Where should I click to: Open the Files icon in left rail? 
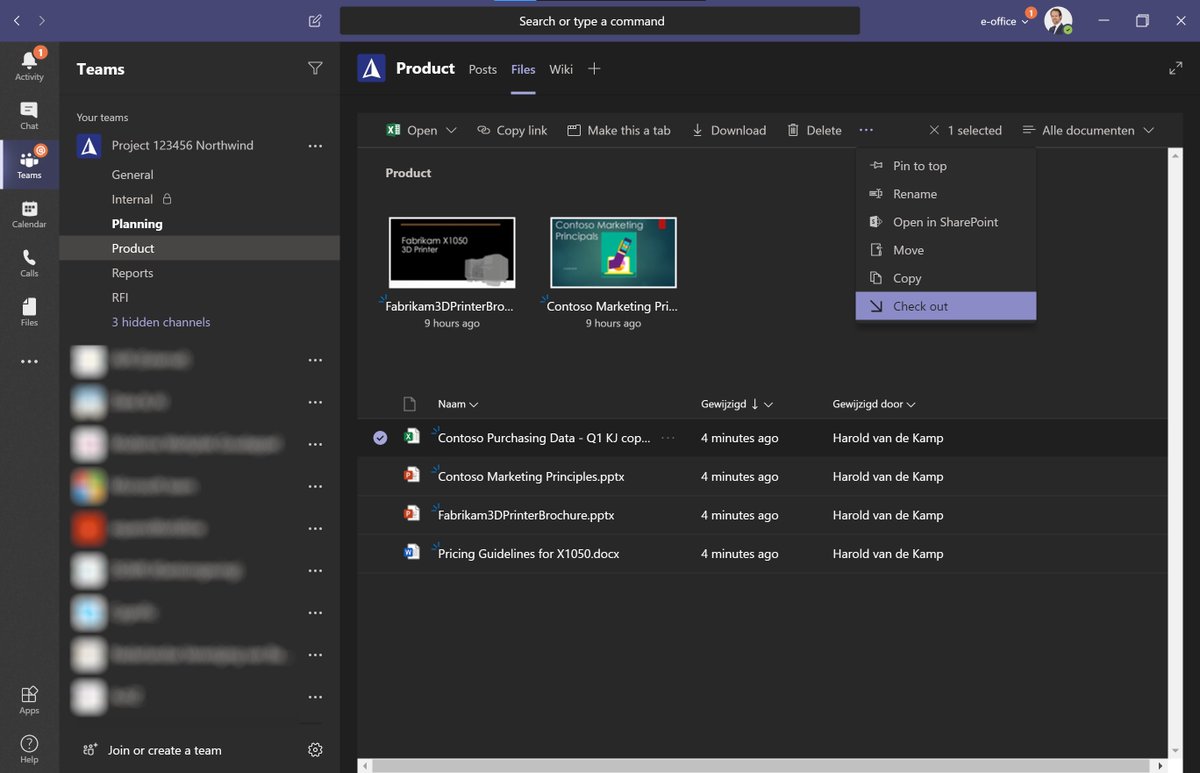pyautogui.click(x=29, y=311)
